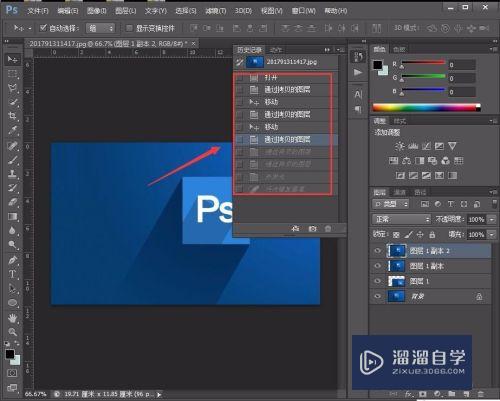The height and width of the screenshot is (401, 500).
Task: Open the auto-select 组 dropdown
Action: (100, 28)
